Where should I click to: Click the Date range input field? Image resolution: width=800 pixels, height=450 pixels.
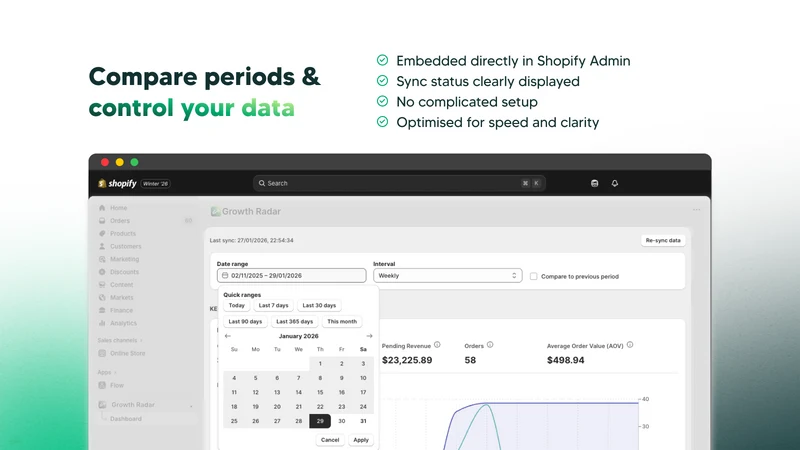291,276
